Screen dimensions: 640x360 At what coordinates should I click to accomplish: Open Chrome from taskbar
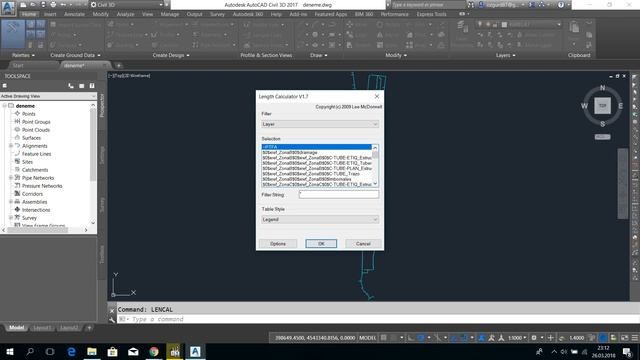click(x=154, y=351)
